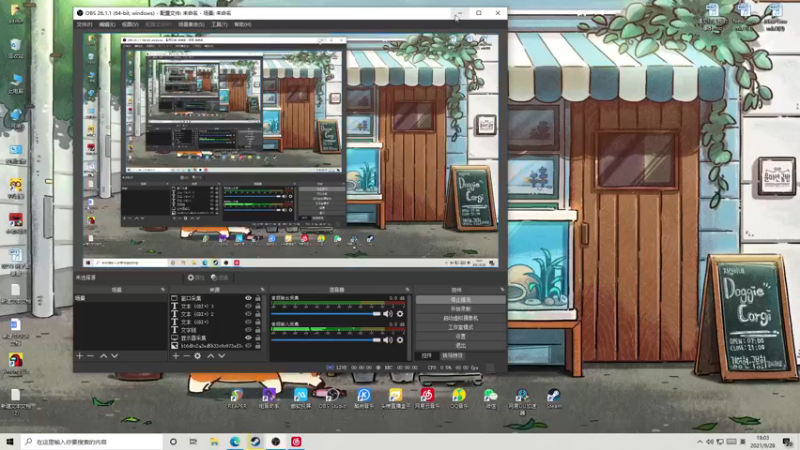Open the OBS Studio desktop shortcut
Image resolution: width=800 pixels, height=450 pixels.
[x=332, y=398]
